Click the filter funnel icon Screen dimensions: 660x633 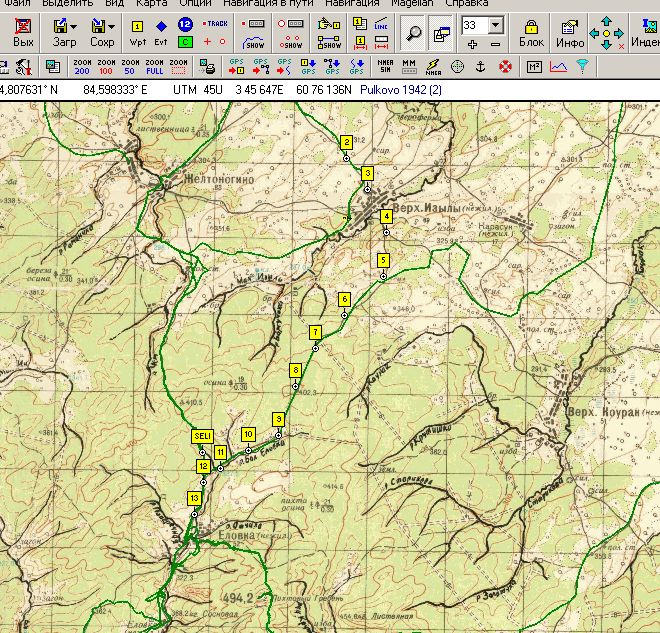tap(581, 67)
